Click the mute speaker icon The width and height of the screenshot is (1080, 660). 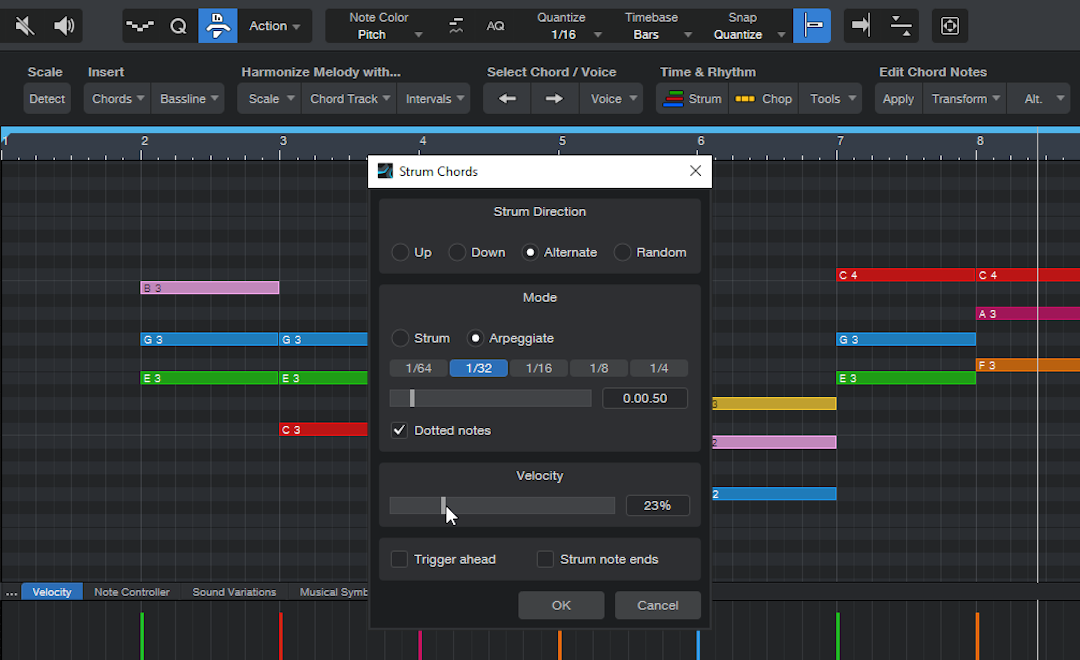(26, 26)
